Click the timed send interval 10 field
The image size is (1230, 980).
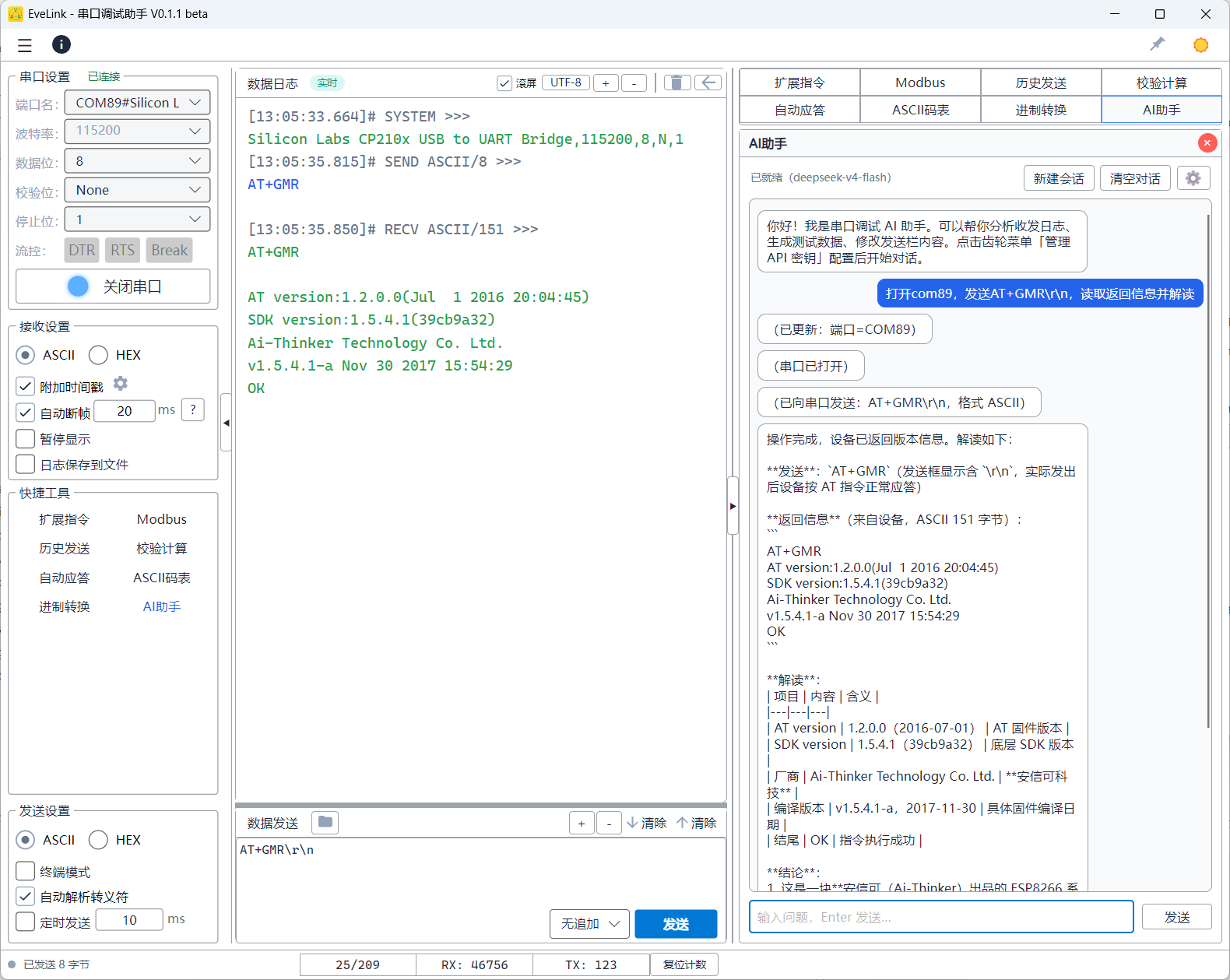[x=129, y=920]
